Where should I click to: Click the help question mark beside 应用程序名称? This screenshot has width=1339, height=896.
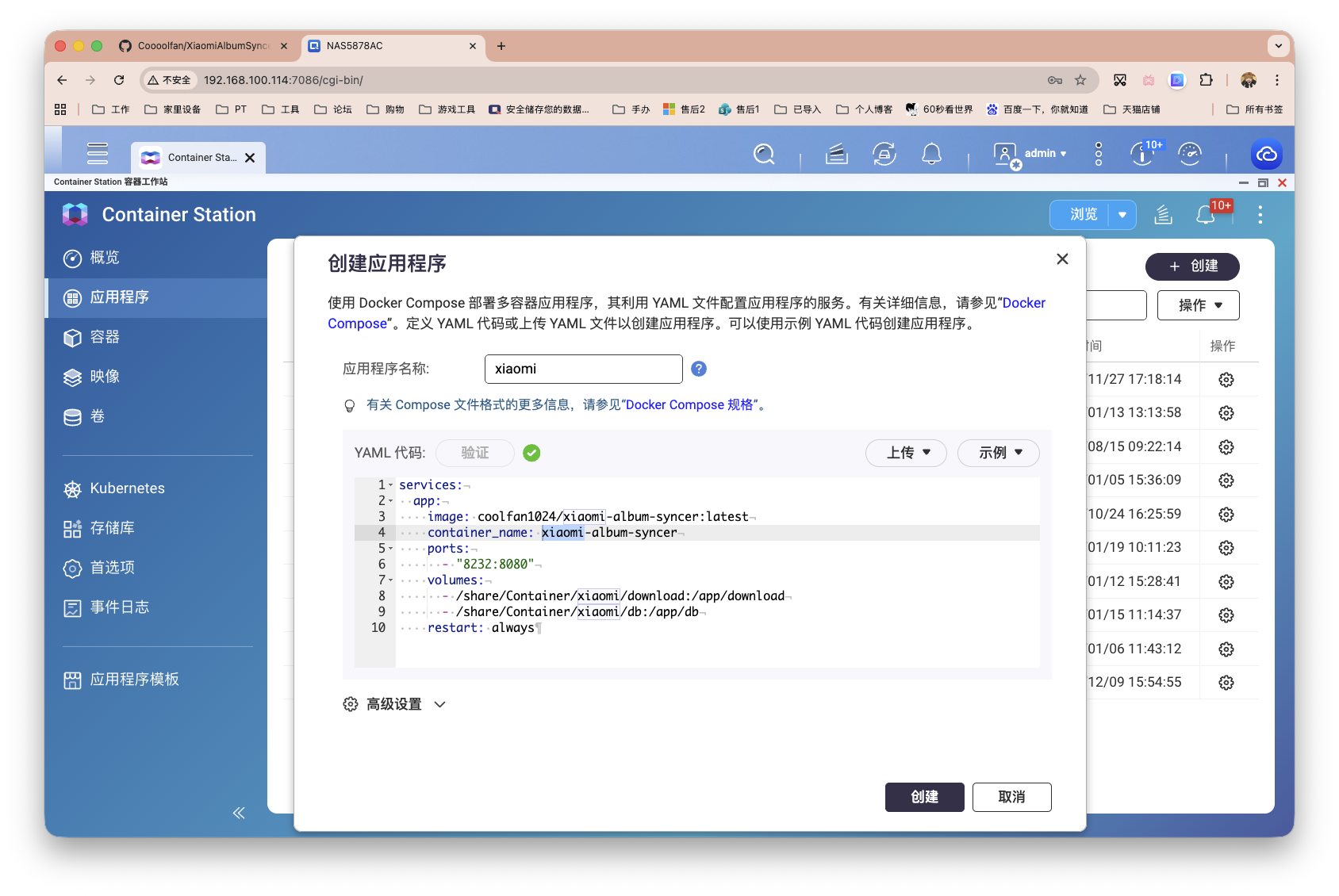pos(698,368)
